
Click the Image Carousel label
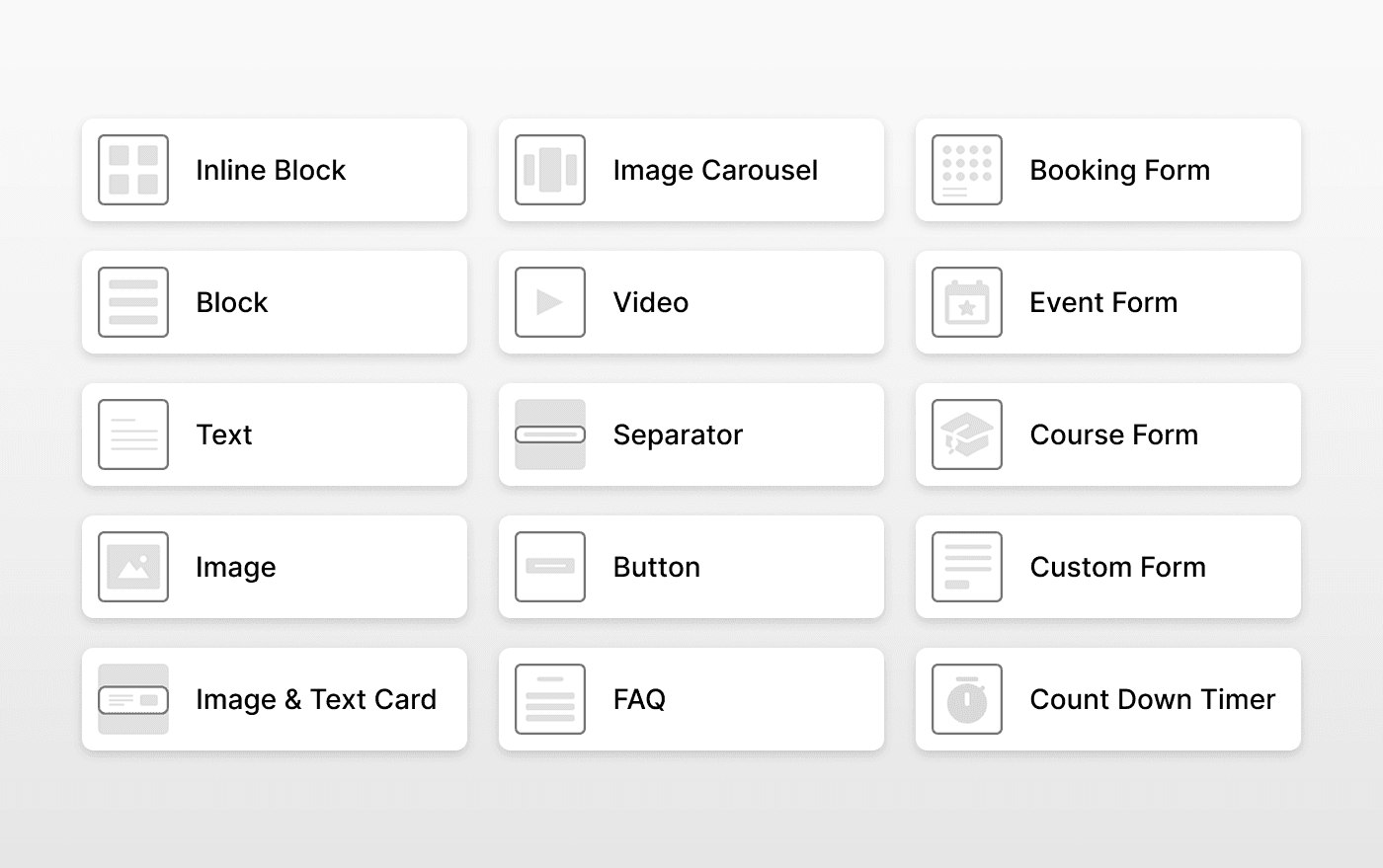pyautogui.click(x=715, y=170)
